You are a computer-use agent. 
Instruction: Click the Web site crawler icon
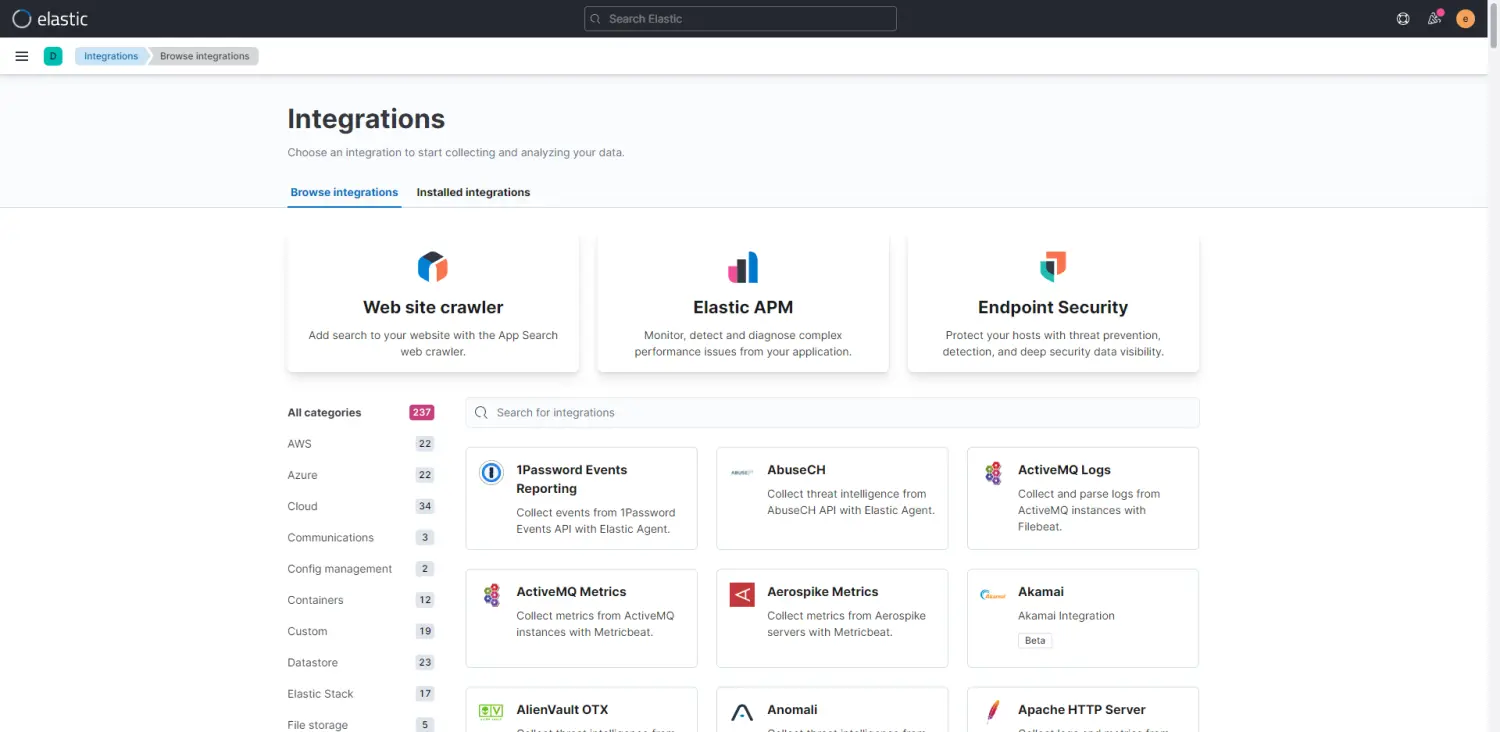point(433,267)
